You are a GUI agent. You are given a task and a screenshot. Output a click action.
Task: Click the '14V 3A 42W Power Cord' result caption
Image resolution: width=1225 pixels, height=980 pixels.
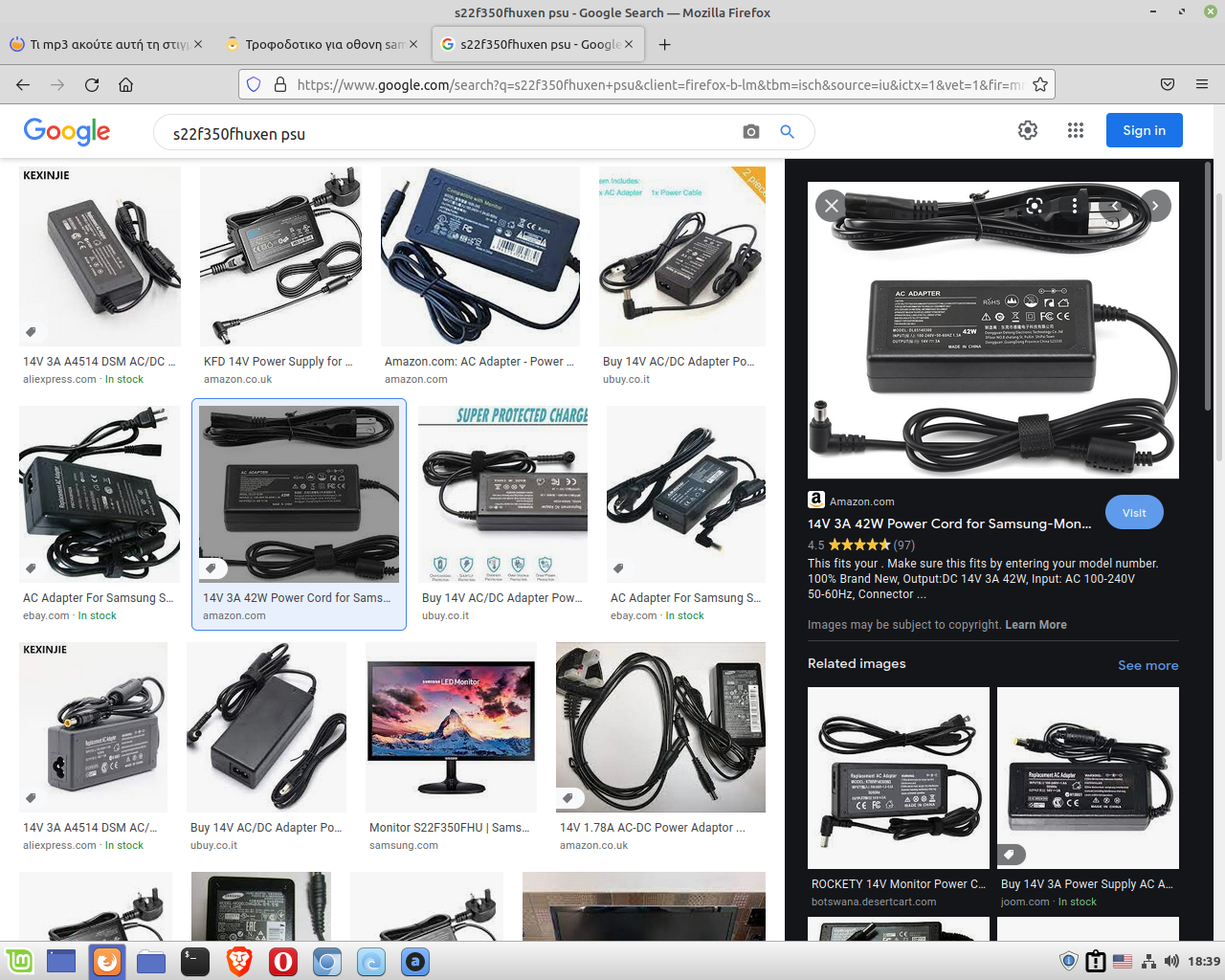pyautogui.click(x=297, y=597)
